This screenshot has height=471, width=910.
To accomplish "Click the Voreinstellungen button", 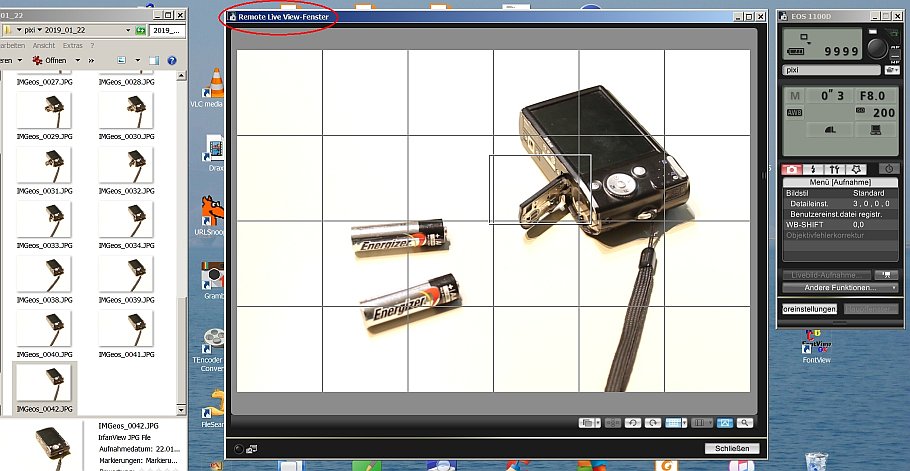I will tap(810, 309).
